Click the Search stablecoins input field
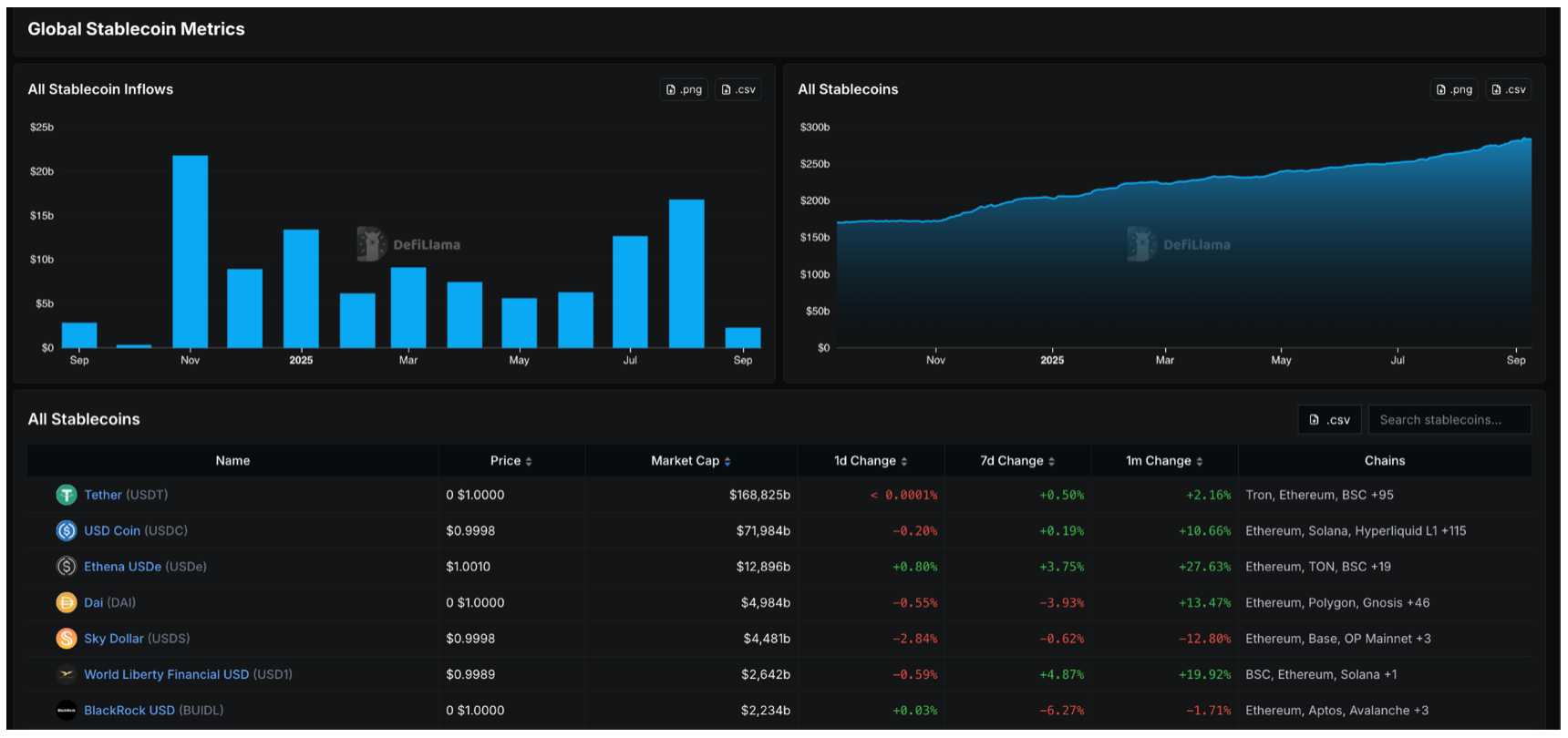Viewport: 1568px width, 738px height. (1449, 420)
